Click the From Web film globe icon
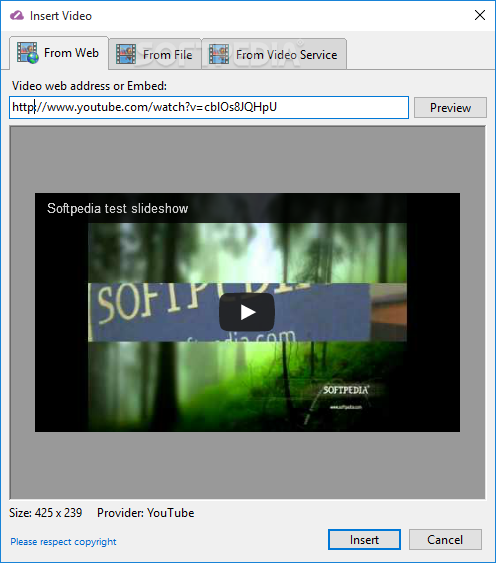496x563 pixels. [28, 53]
